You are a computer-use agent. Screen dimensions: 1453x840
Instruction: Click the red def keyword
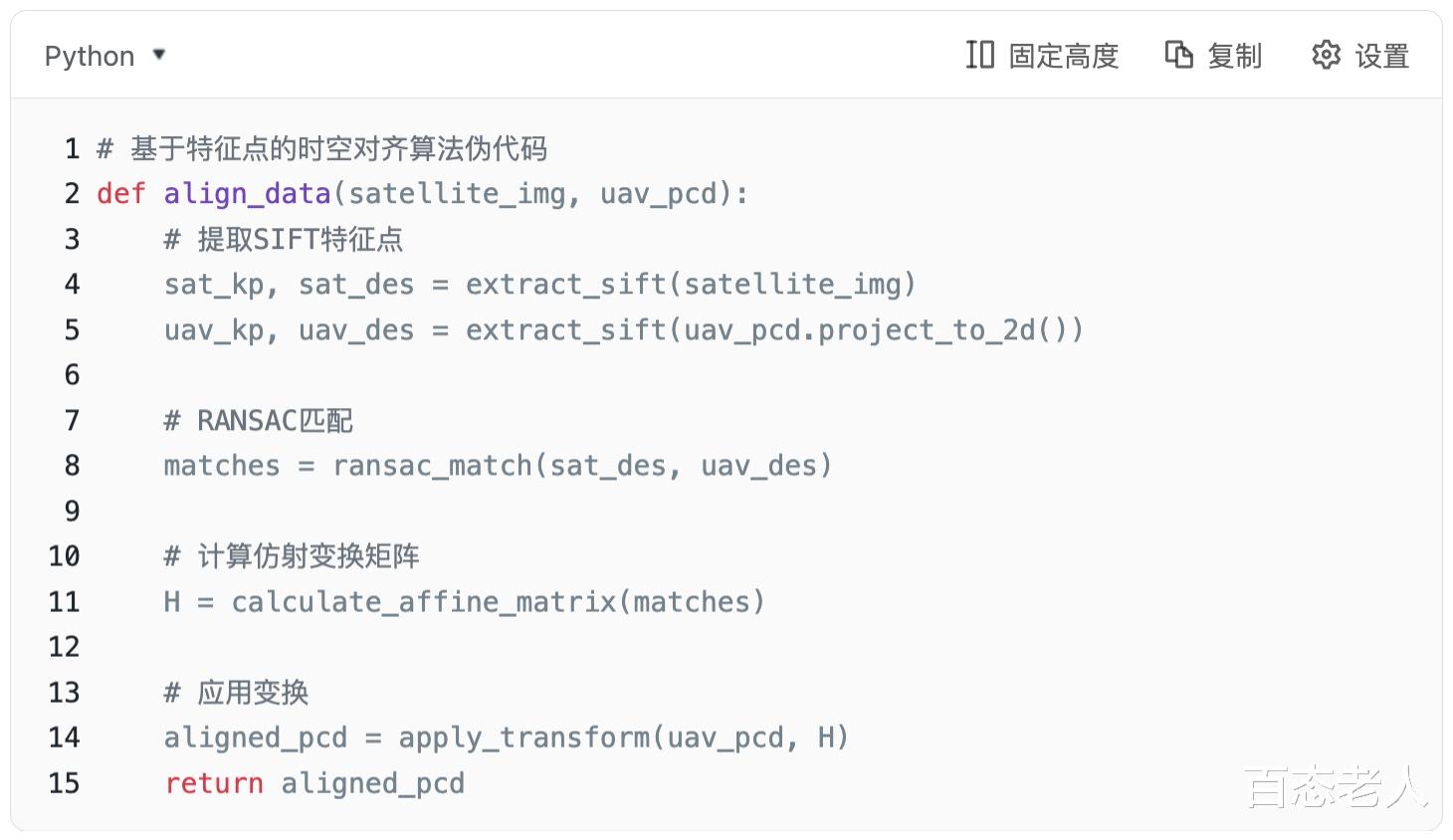120,193
